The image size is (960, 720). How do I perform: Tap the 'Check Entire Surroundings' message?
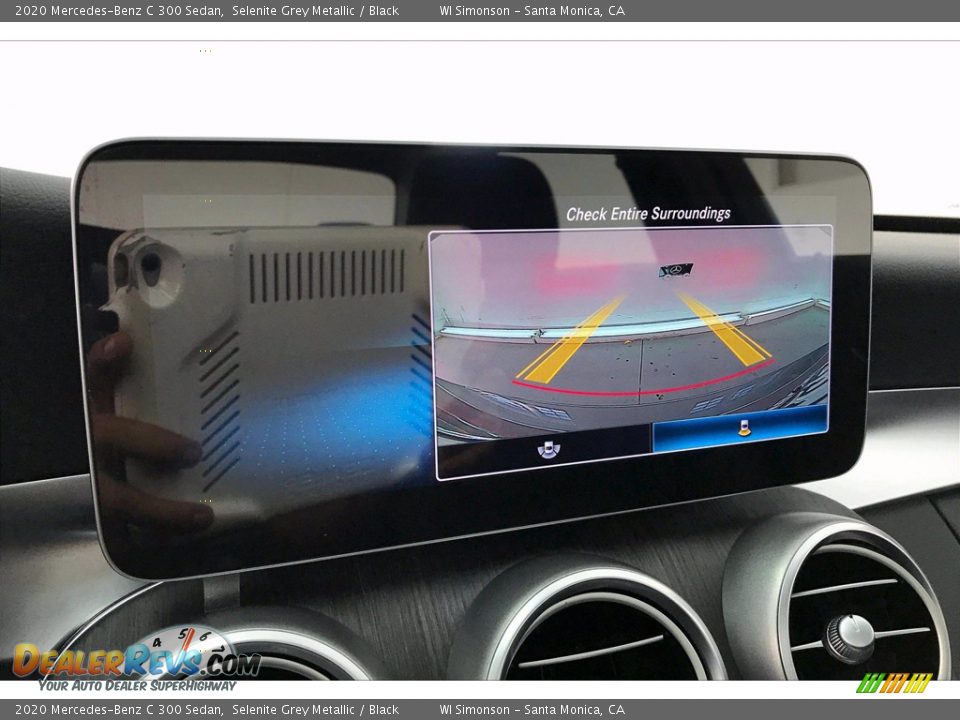point(648,214)
